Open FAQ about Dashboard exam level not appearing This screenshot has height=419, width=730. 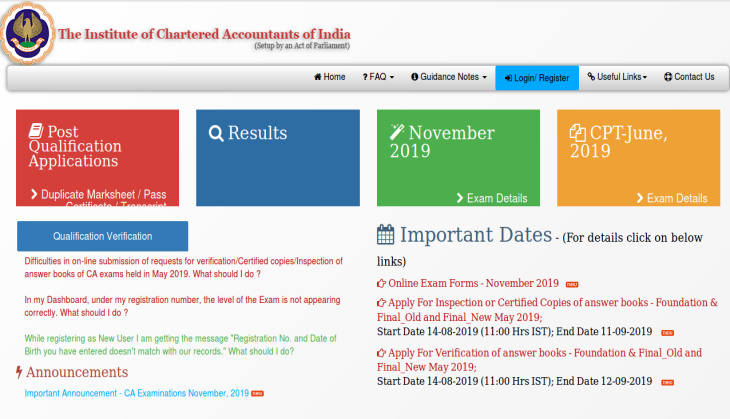coord(182,306)
